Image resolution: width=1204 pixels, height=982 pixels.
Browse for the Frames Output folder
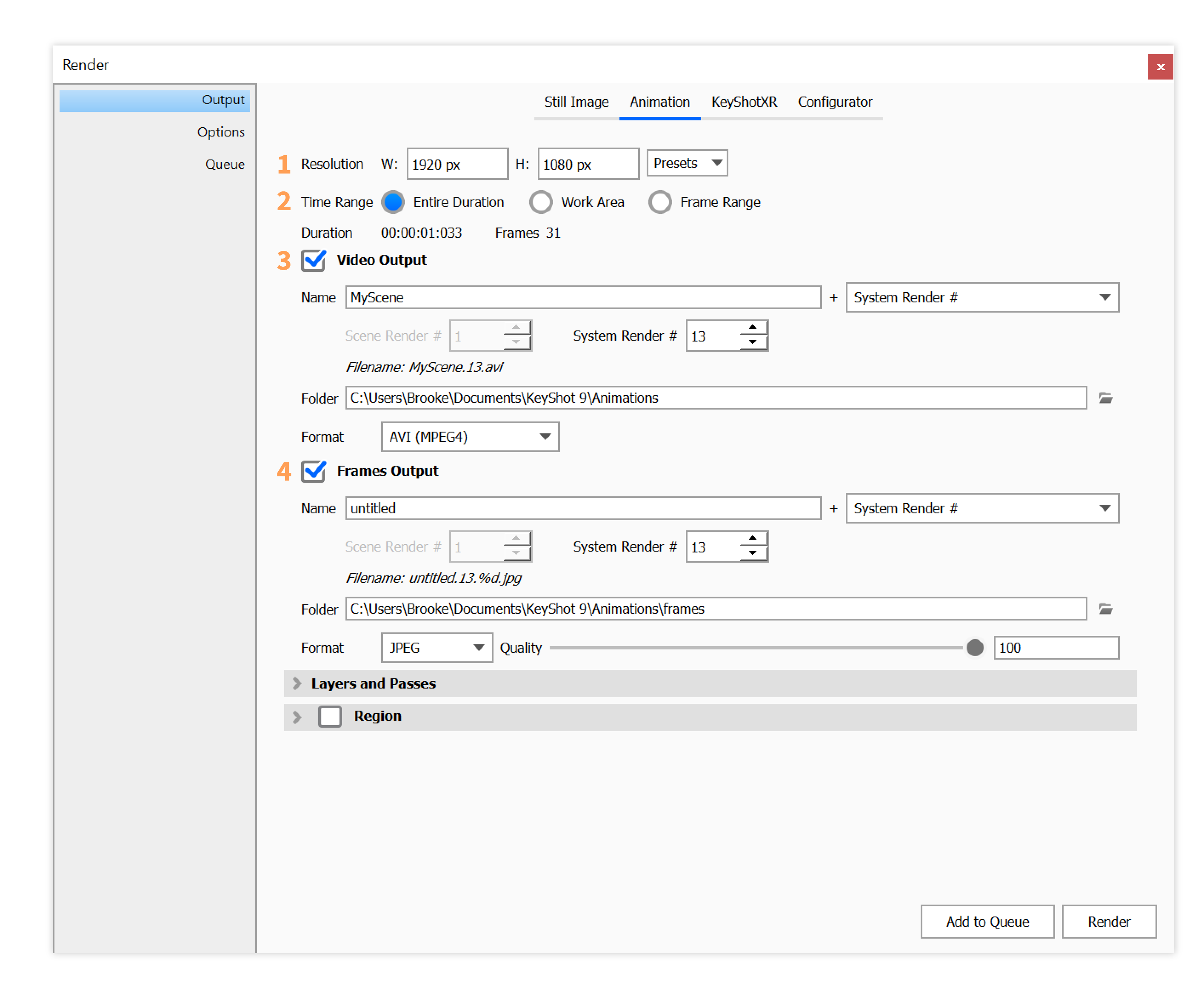click(x=1106, y=609)
